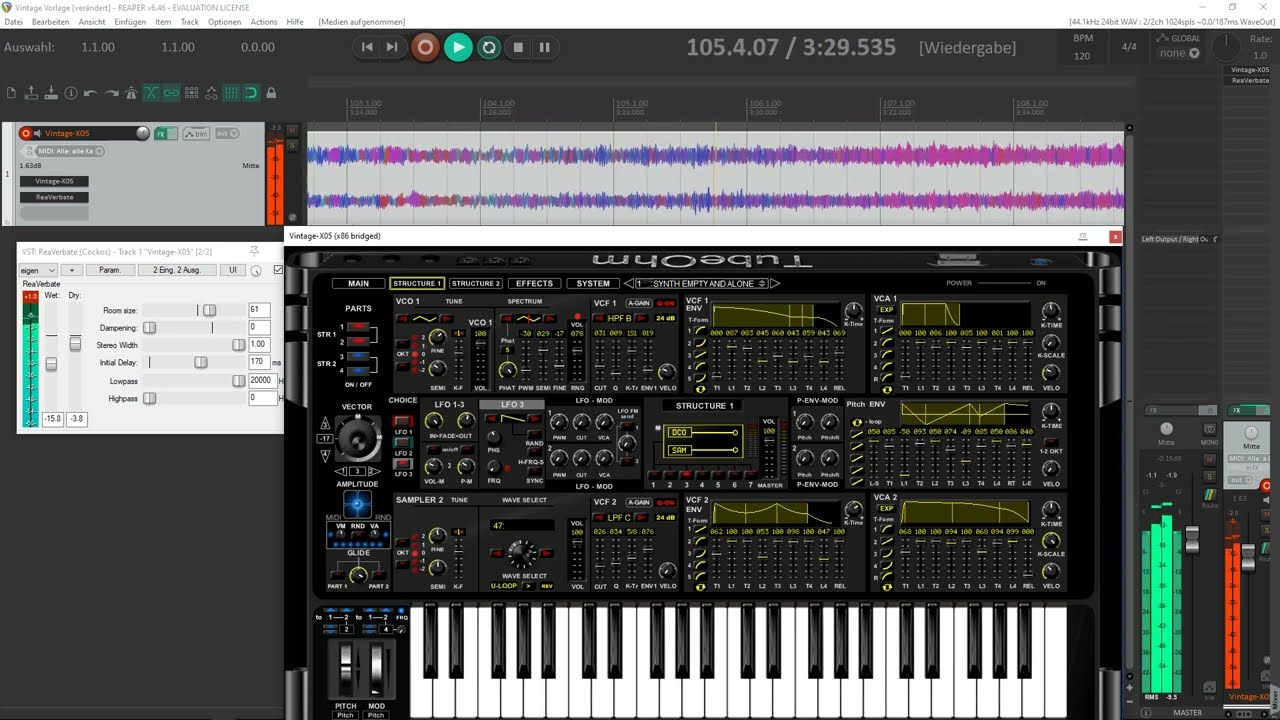Viewport: 1280px width, 720px height.
Task: Toggle the 24 dB switch on VCF 1
Action: click(x=665, y=319)
